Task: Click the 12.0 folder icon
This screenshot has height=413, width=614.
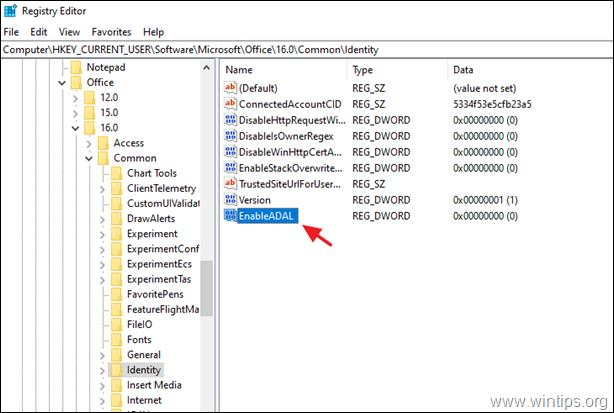Action: (90, 97)
